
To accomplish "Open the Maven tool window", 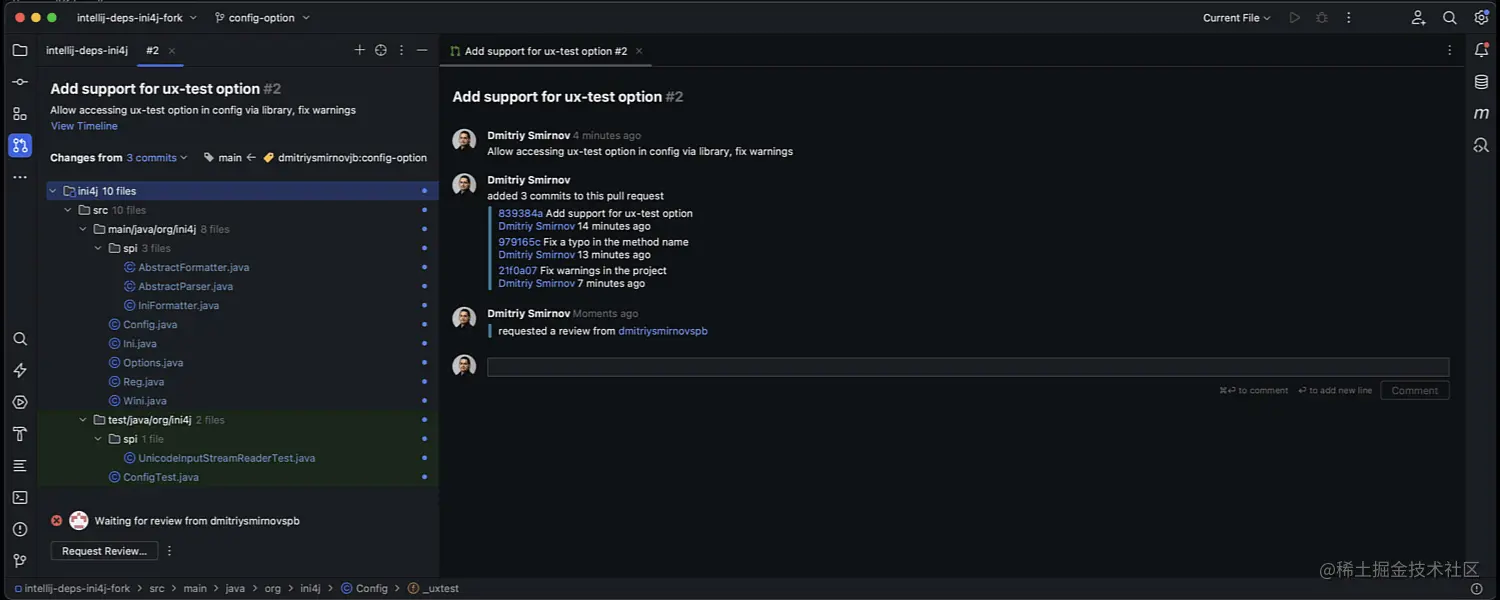I will [x=1482, y=113].
